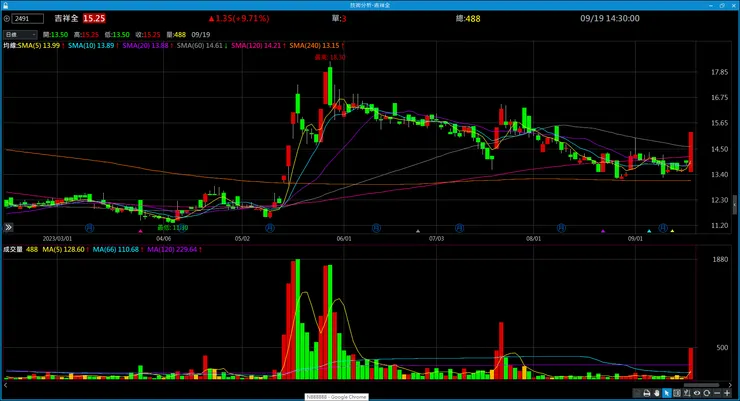Click the white triangle marker before 07/03
The height and width of the screenshot is (401, 740).
pos(418,231)
